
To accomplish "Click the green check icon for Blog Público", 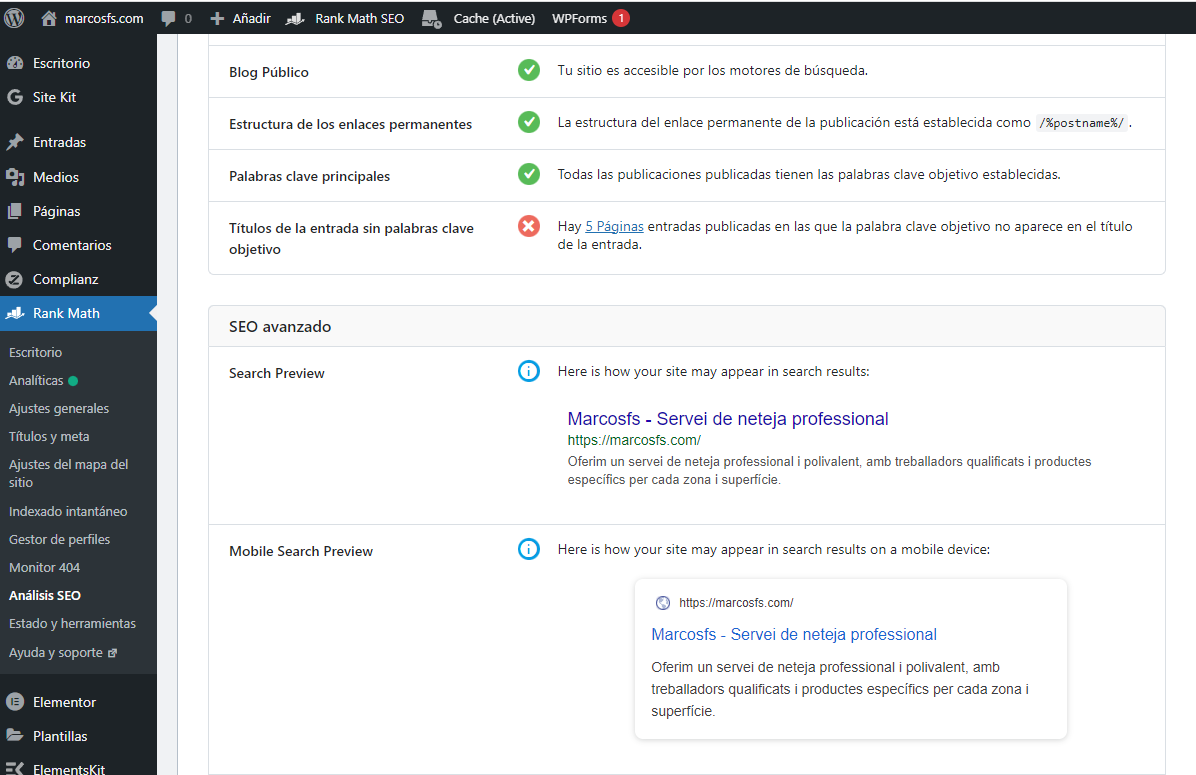I will coord(529,70).
